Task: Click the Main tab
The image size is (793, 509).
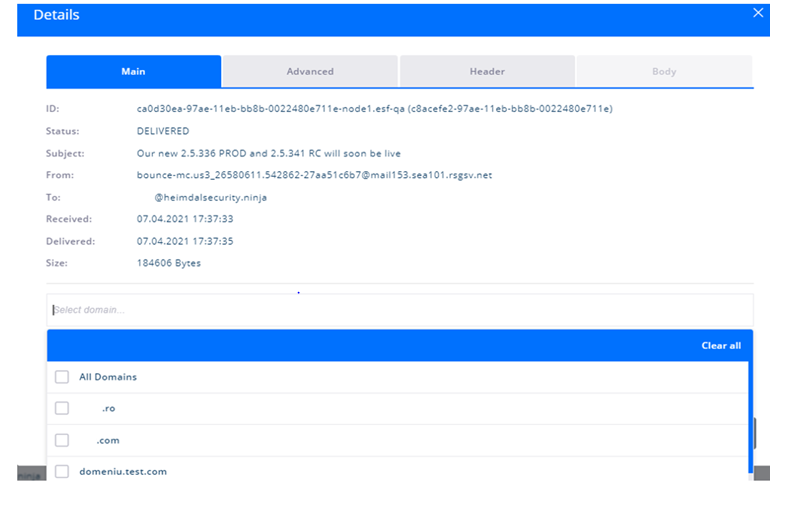Action: tap(133, 72)
